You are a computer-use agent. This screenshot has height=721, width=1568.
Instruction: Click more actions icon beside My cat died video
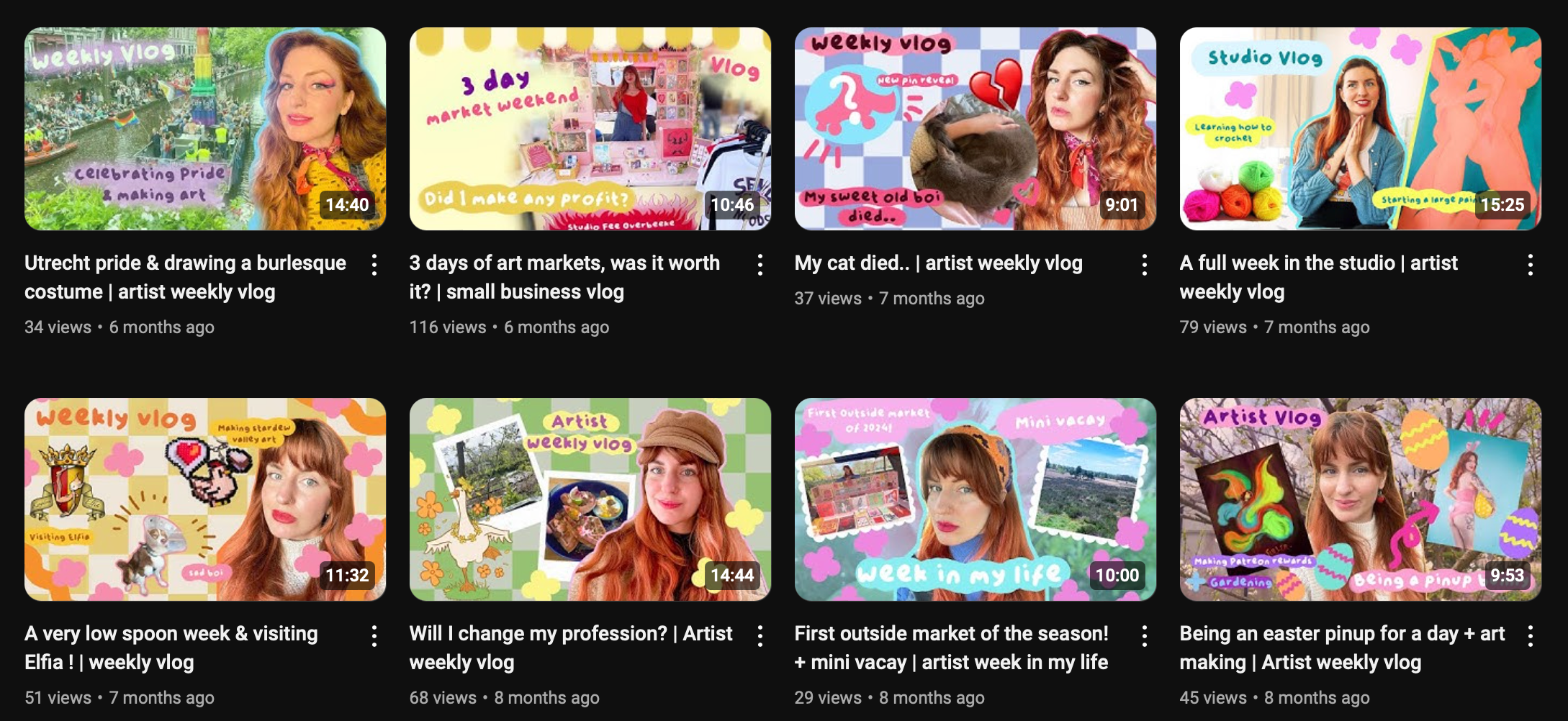1145,265
